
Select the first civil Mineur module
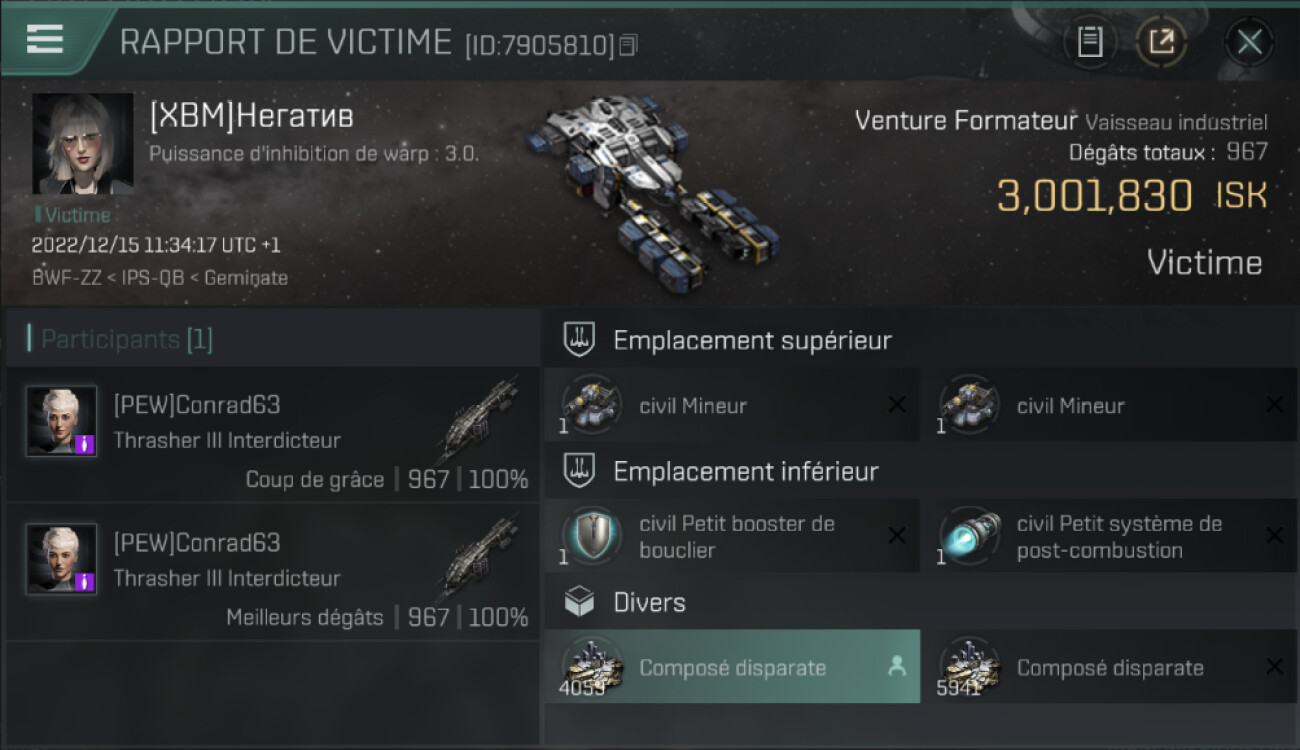click(x=732, y=405)
